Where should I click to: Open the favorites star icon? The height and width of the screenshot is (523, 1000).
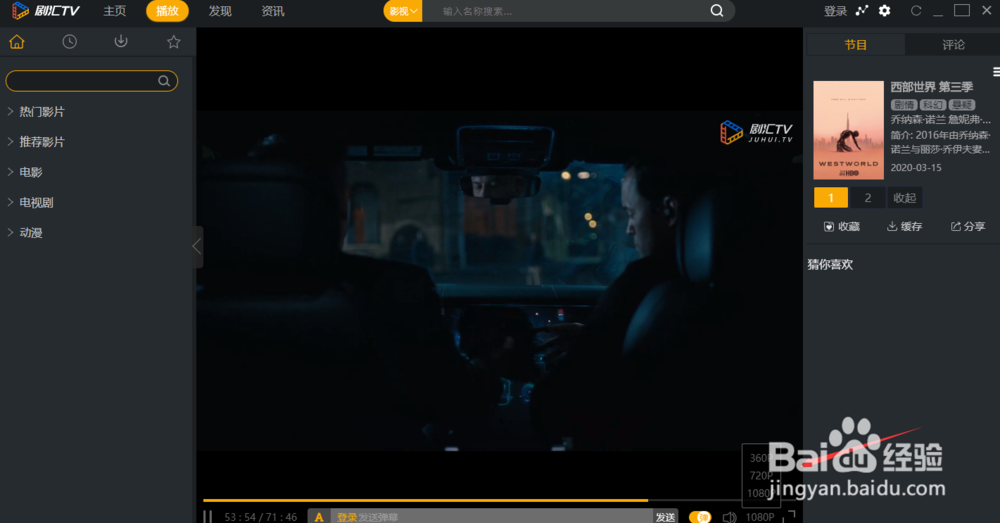point(173,42)
